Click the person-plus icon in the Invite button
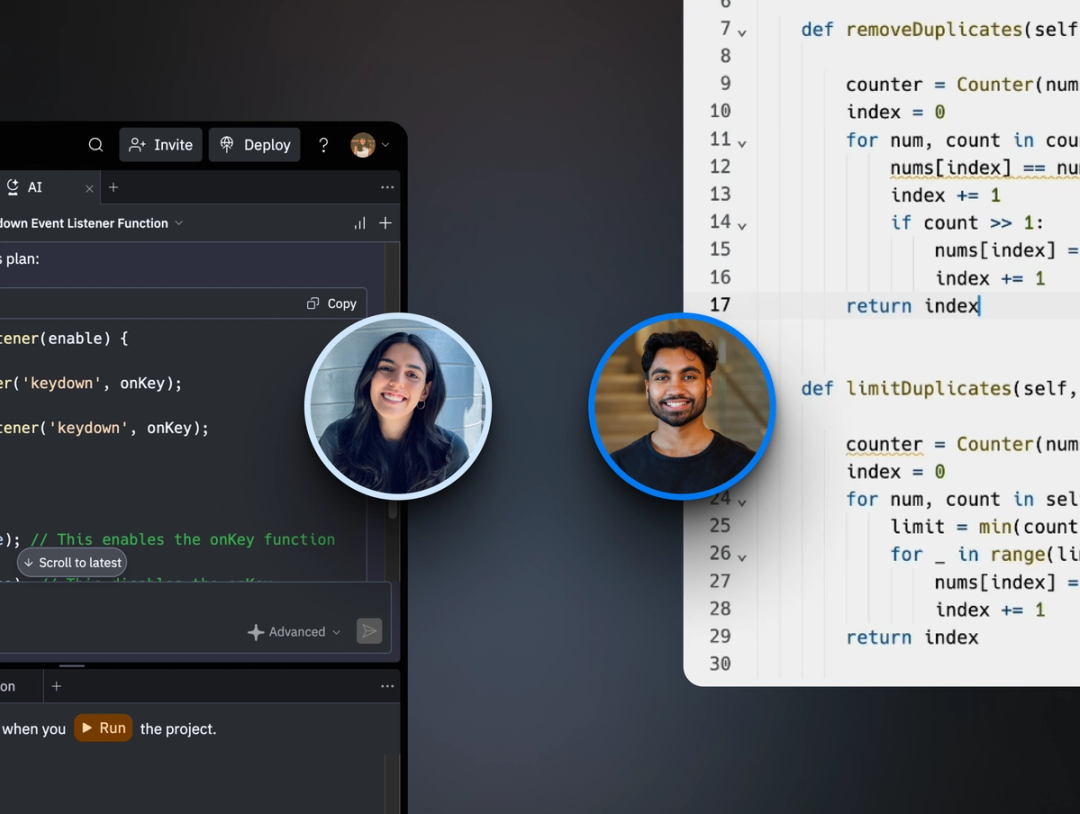 coord(137,144)
